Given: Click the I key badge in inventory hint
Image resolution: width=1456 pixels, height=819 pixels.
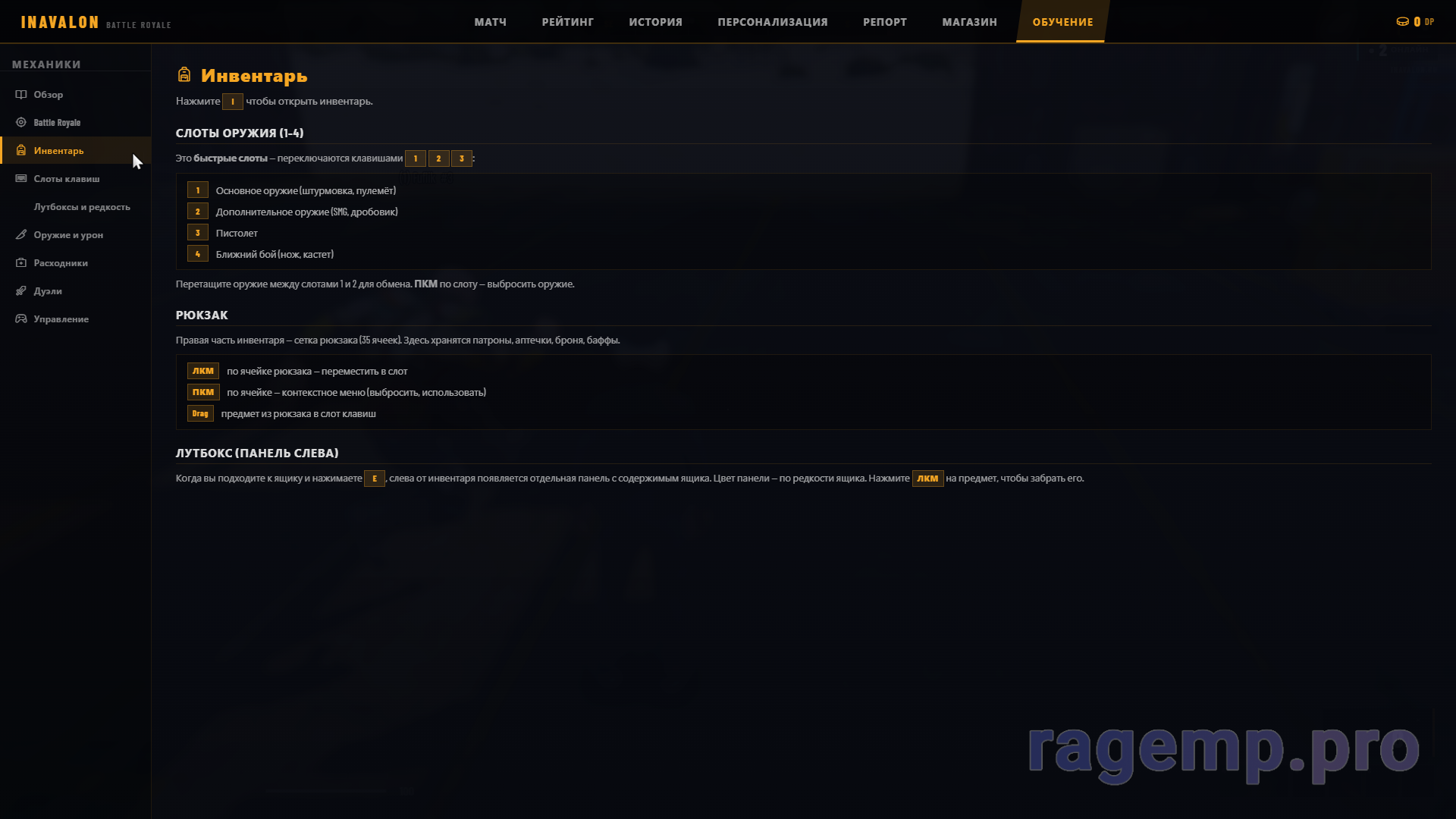Looking at the screenshot, I should click(233, 102).
